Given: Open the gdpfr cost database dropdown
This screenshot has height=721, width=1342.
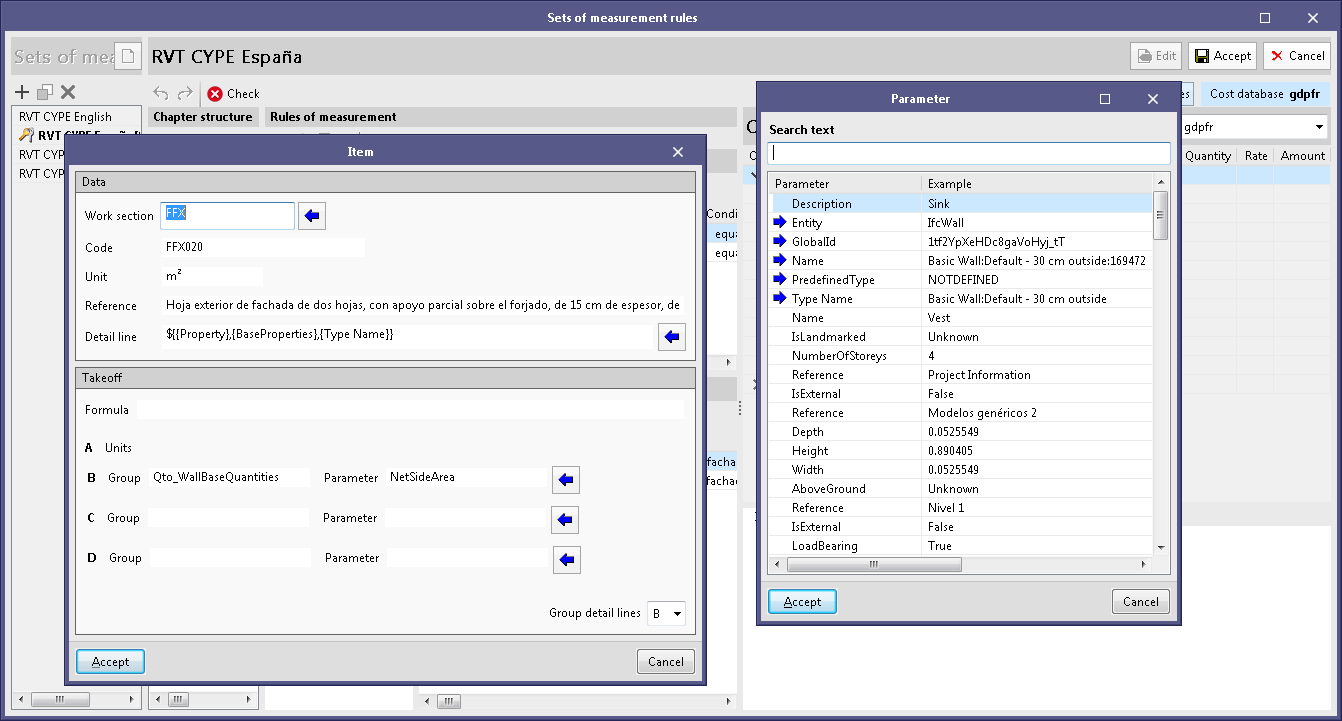Looking at the screenshot, I should click(1320, 127).
